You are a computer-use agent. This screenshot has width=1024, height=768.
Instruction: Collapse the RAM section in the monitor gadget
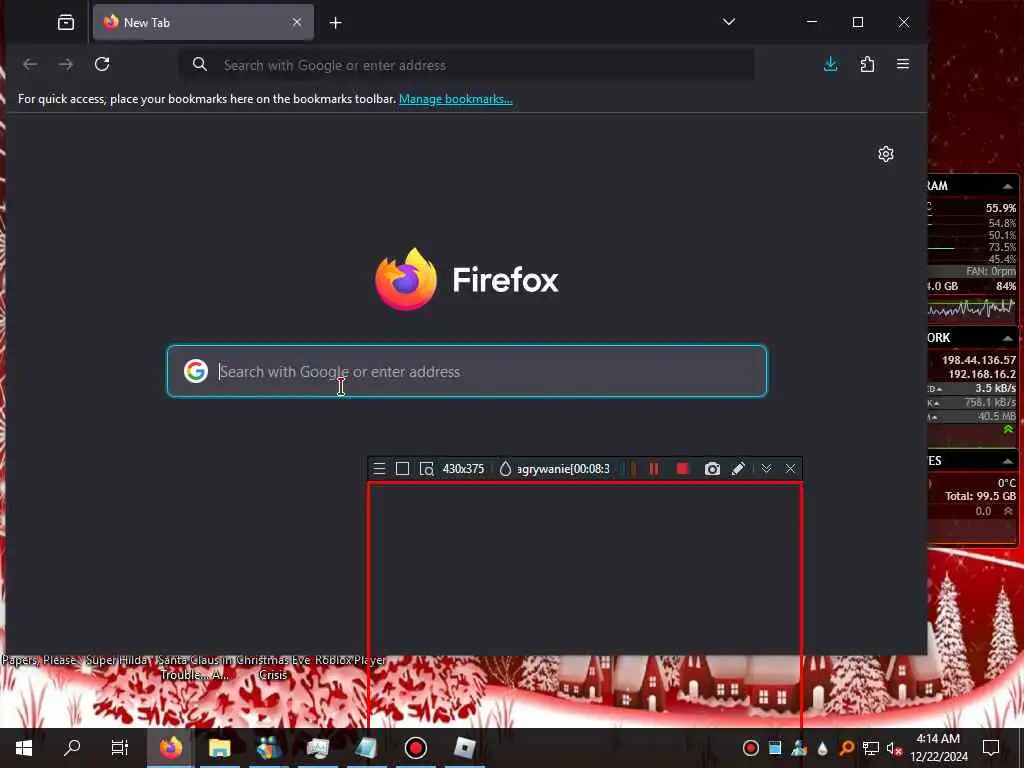pos(1007,187)
